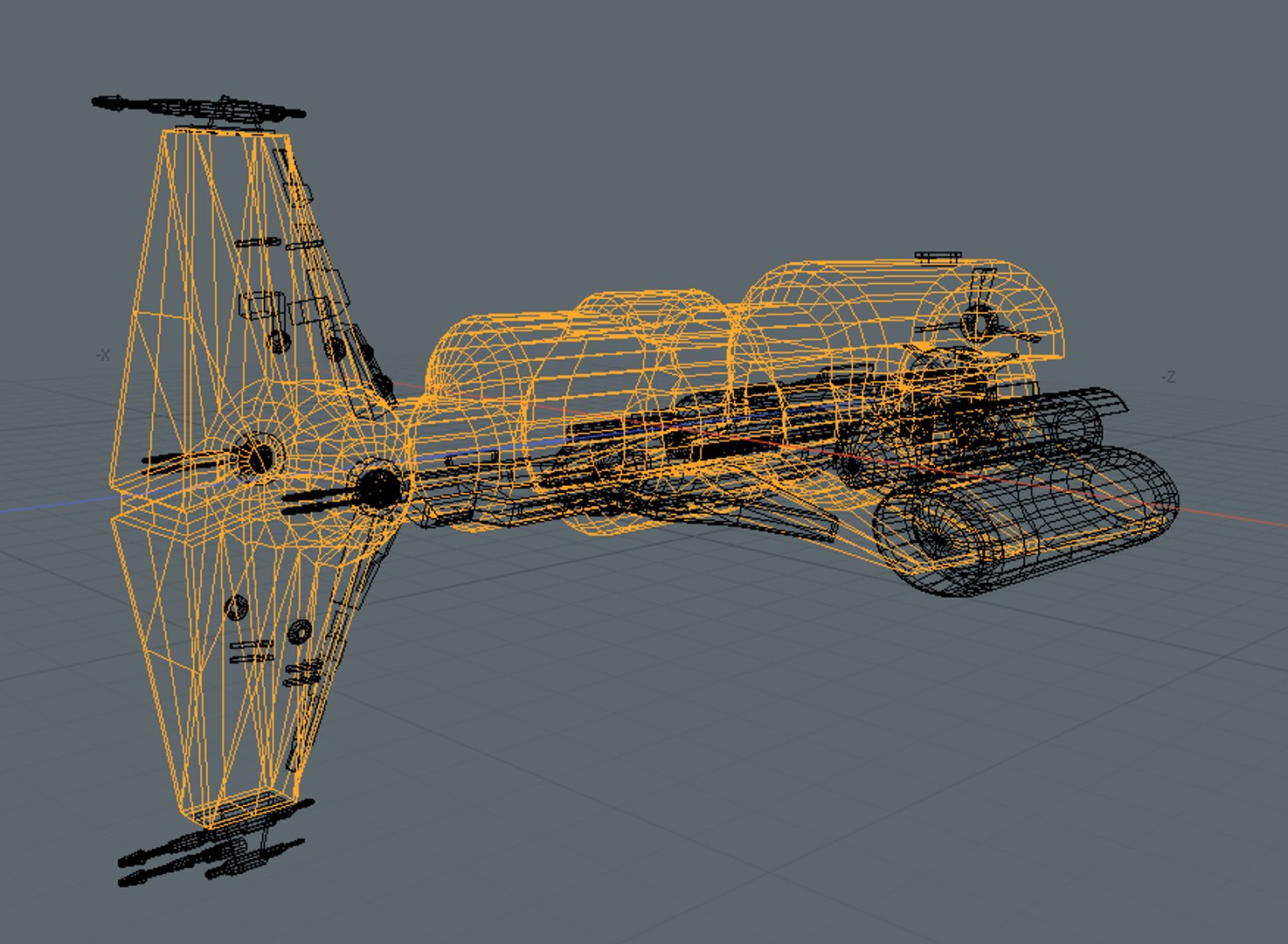Viewport: 1288px width, 944px height.
Task: Select the black antenna cluster atop upper fin
Action: (198, 109)
